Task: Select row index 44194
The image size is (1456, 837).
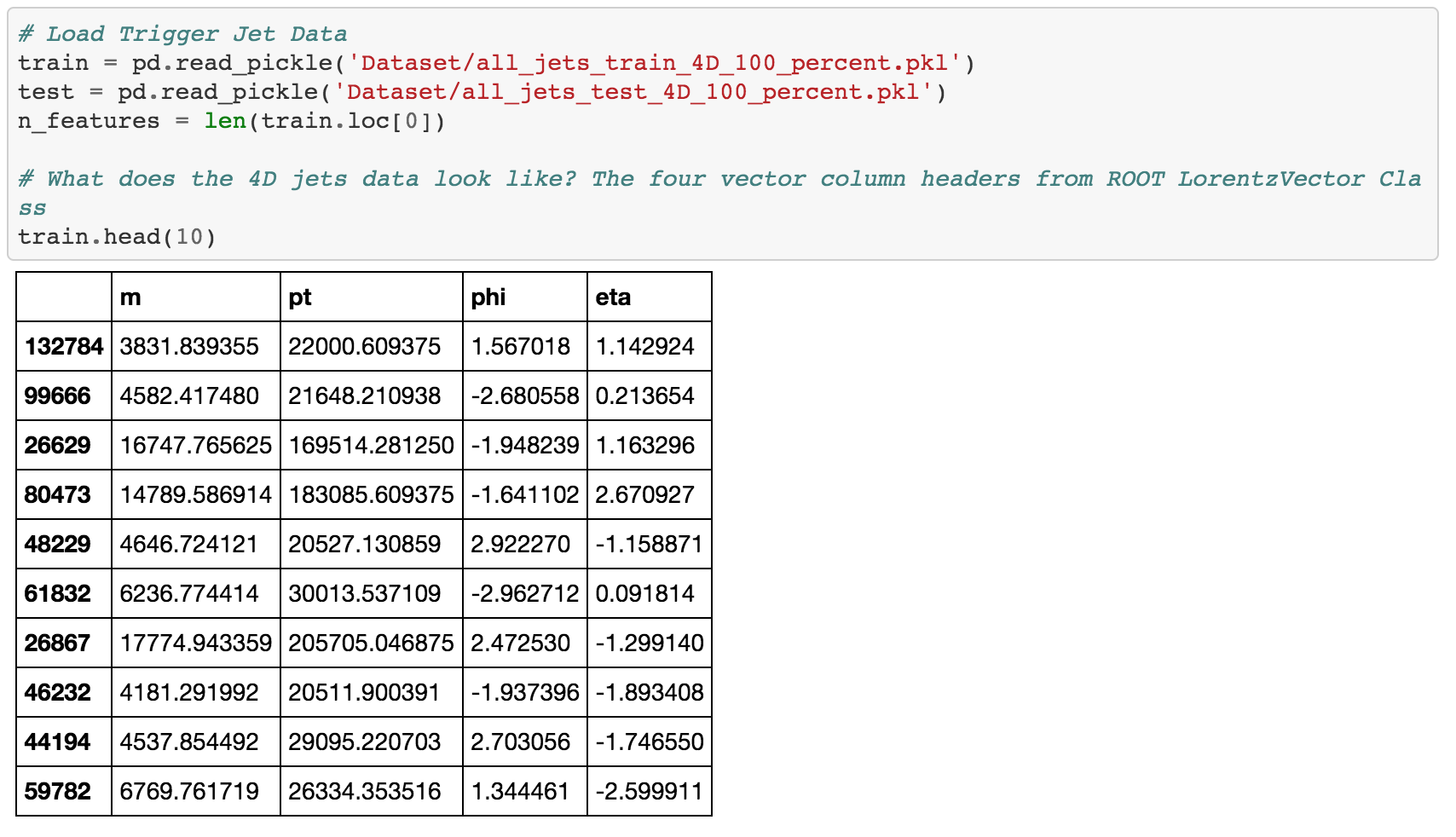Action: 57,742
